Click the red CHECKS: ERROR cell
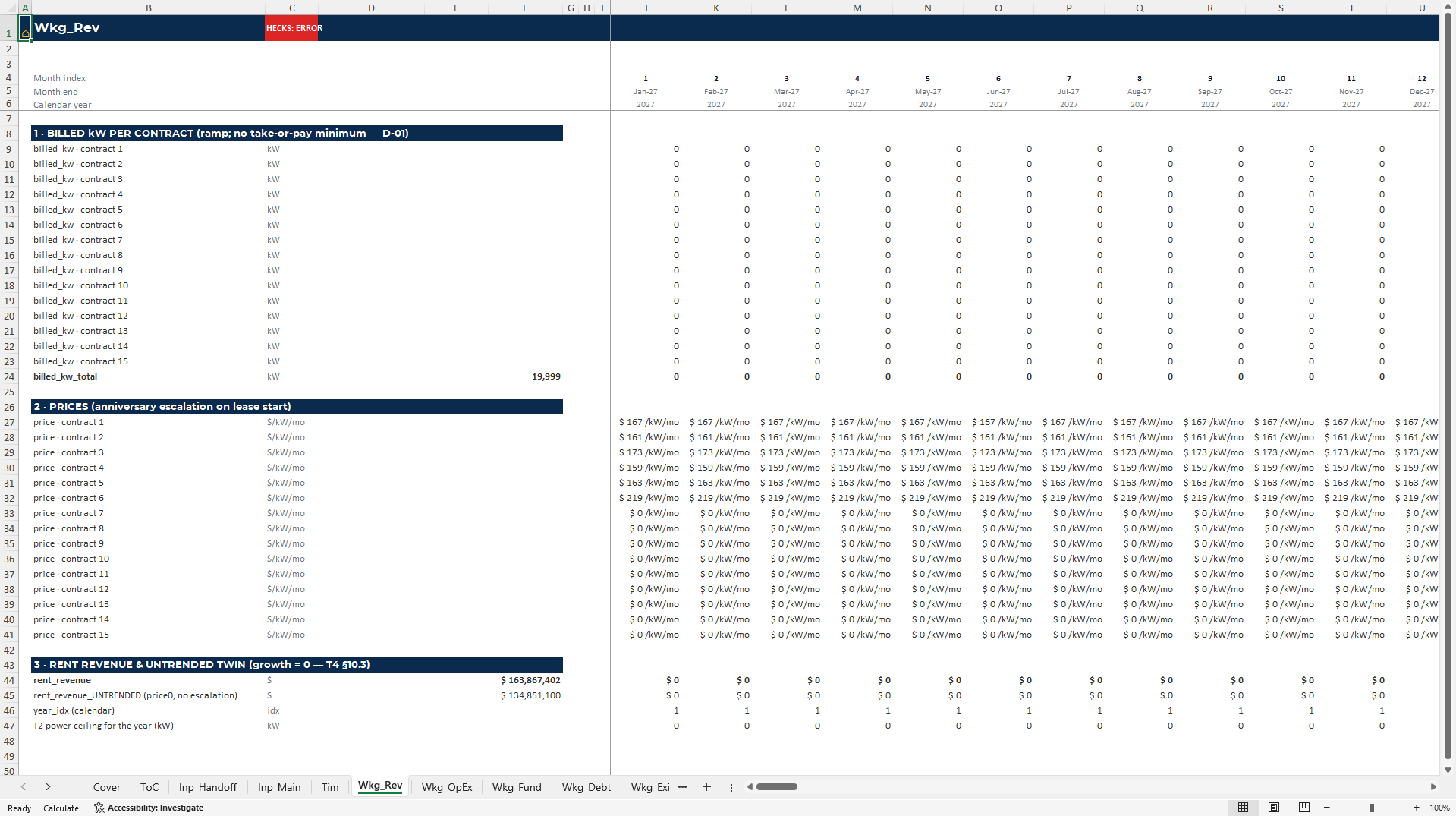 coord(291,28)
